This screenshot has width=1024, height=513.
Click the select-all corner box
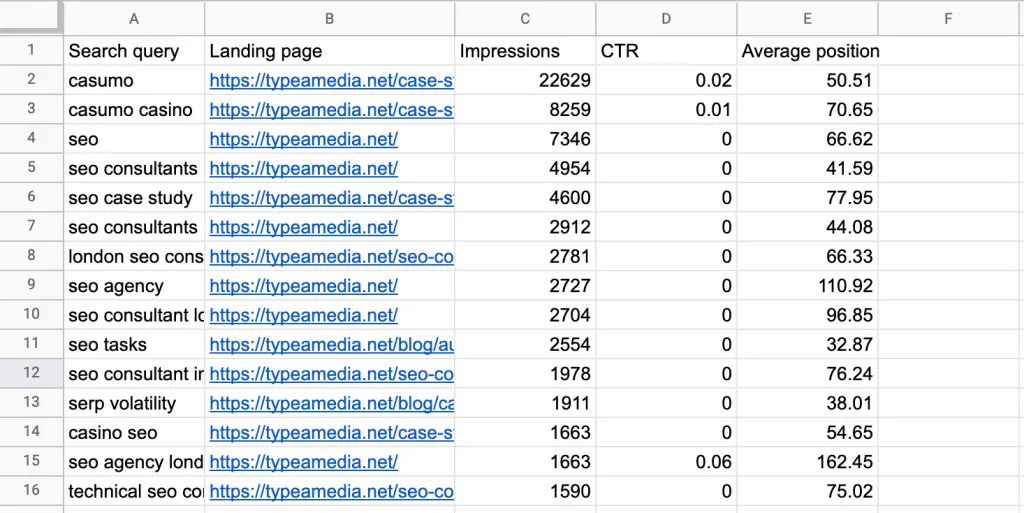31,17
